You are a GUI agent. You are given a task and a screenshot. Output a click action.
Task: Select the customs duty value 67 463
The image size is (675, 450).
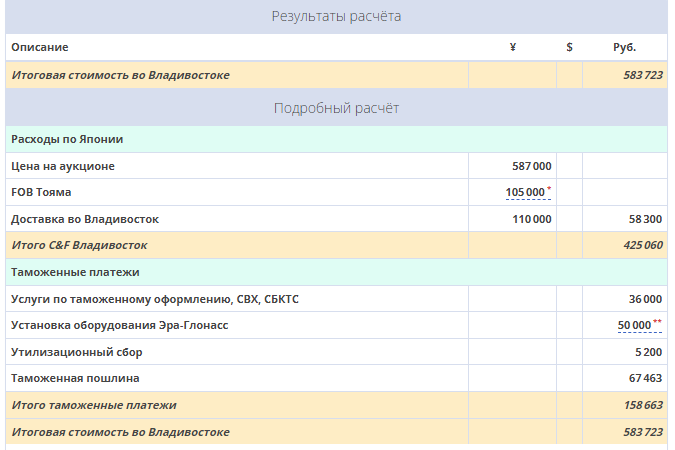(645, 379)
